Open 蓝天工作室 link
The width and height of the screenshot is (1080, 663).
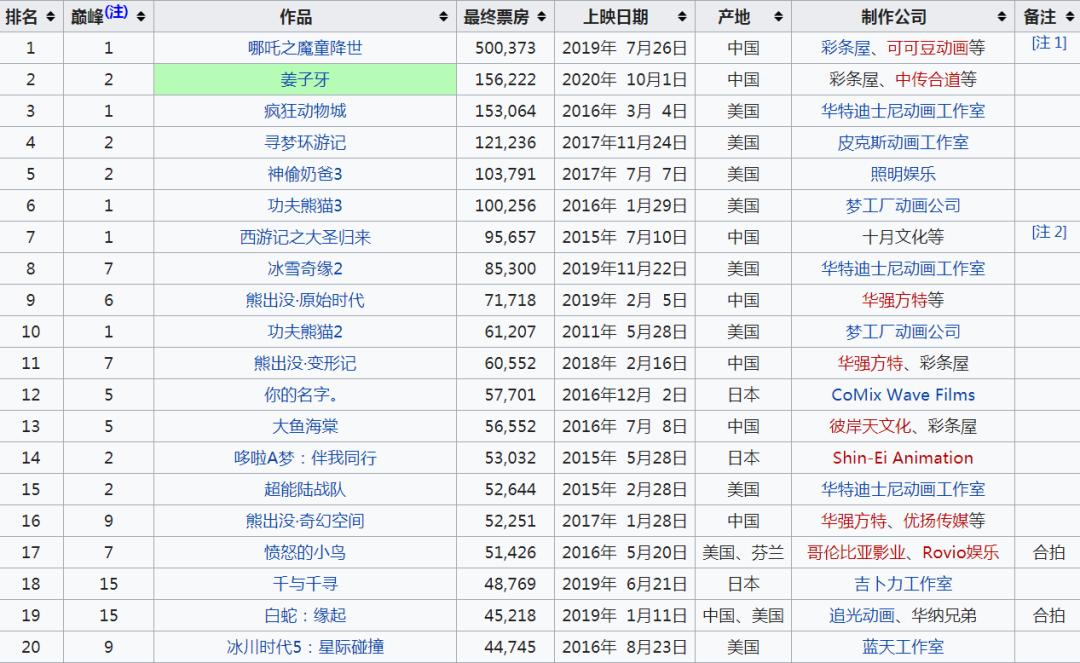coord(903,647)
